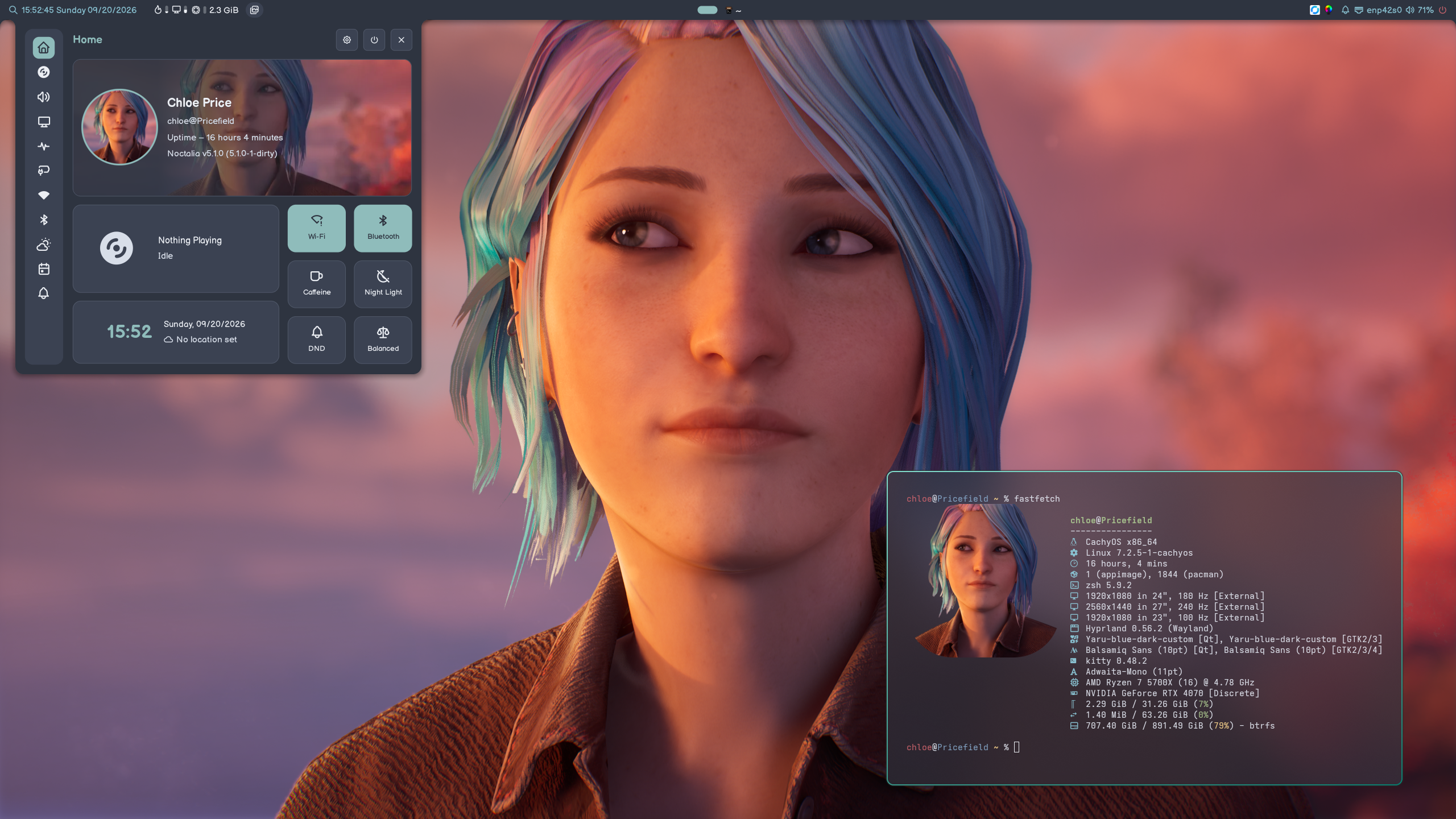Toggle the Wi-Fi quick tile
Viewport: 1456px width, 819px height.
click(x=317, y=228)
